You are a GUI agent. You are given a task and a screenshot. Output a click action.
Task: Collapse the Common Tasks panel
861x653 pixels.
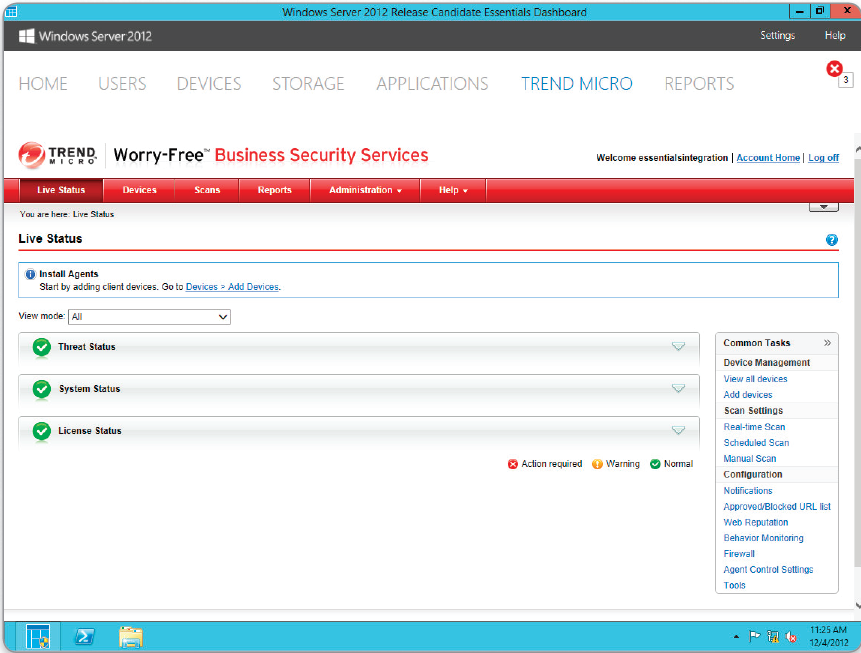(827, 343)
